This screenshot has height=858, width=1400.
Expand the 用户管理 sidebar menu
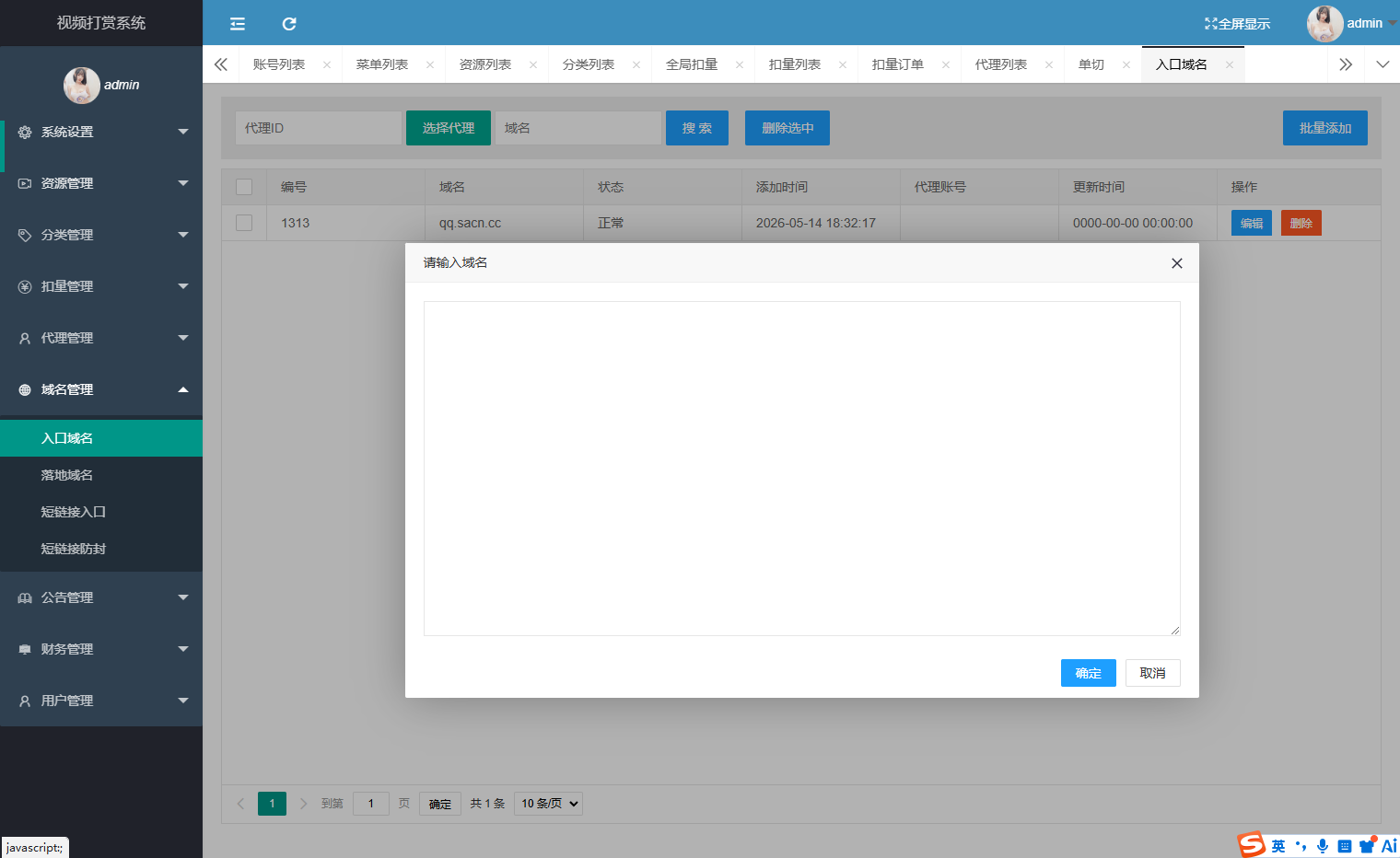101,701
